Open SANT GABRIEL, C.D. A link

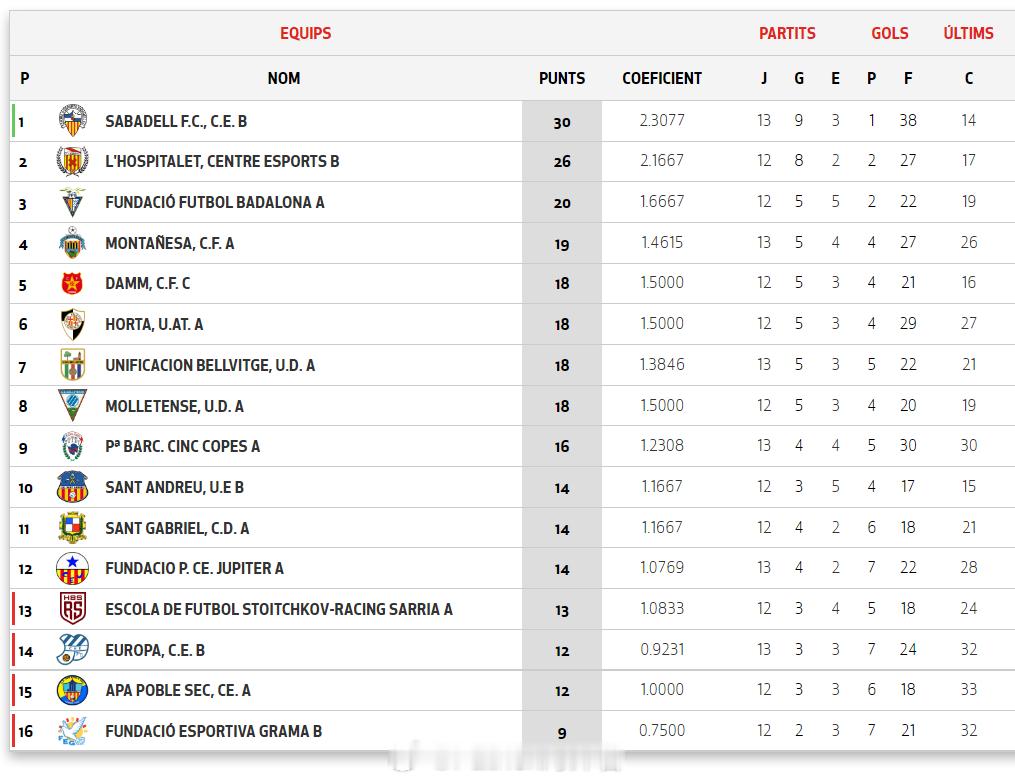(177, 529)
